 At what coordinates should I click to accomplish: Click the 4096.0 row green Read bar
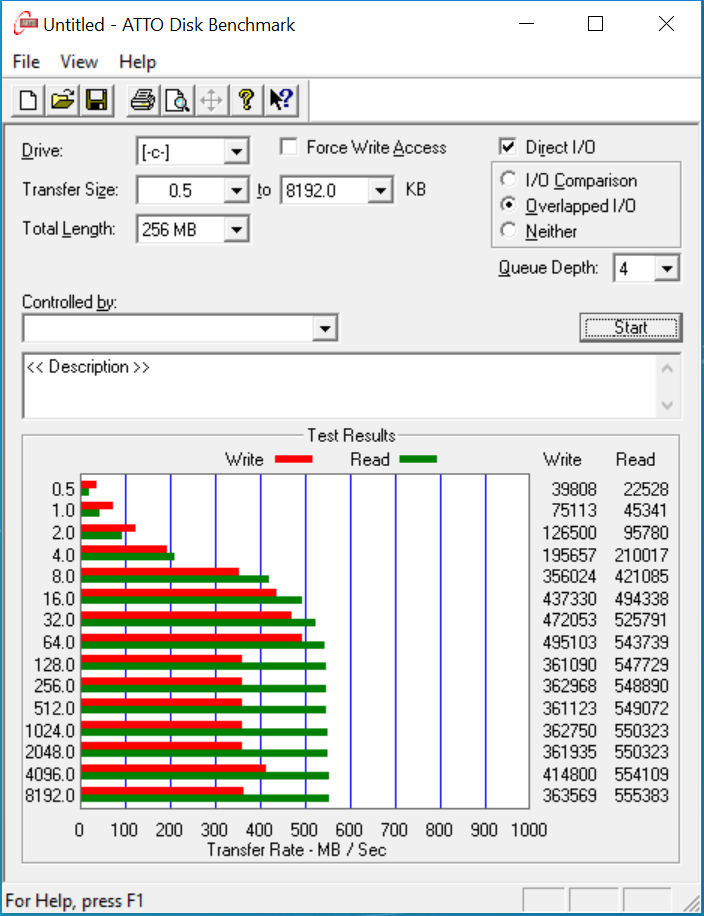coord(205,776)
